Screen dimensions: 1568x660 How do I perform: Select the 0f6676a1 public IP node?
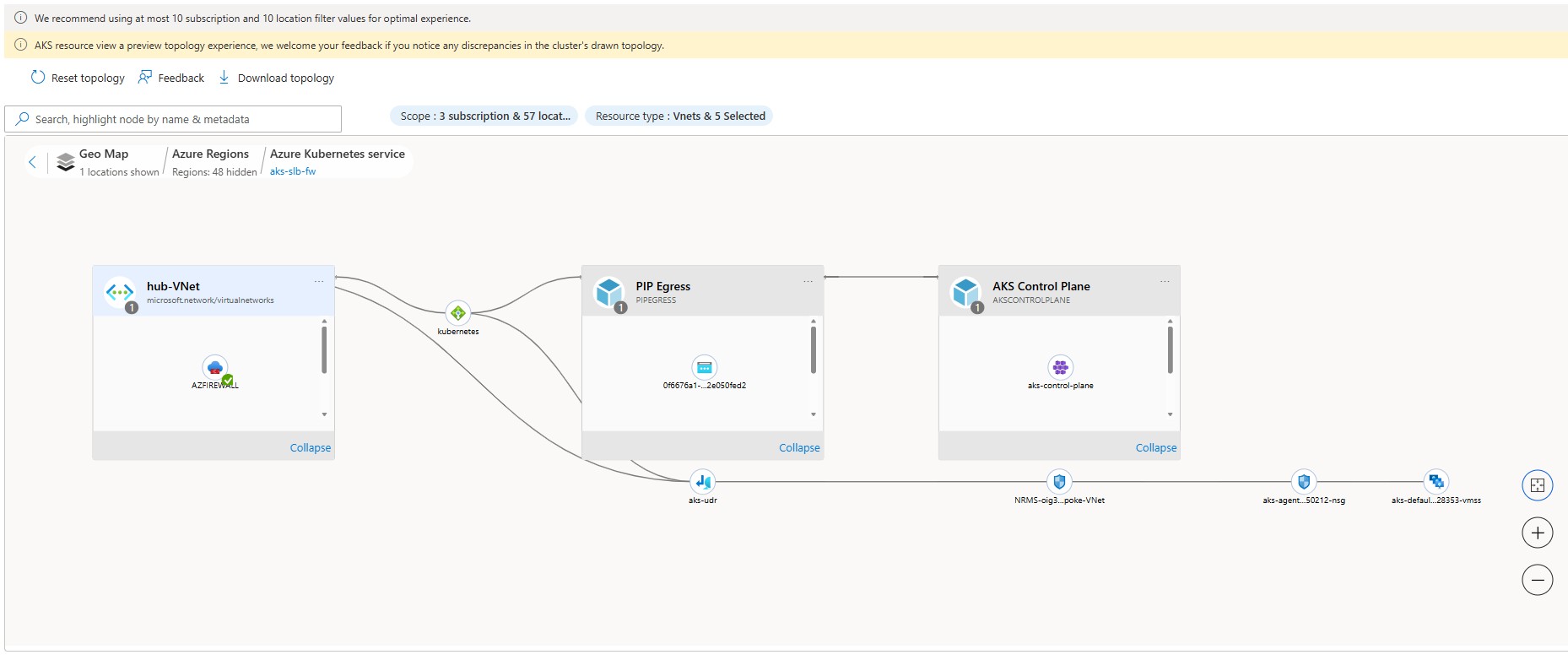pos(705,368)
